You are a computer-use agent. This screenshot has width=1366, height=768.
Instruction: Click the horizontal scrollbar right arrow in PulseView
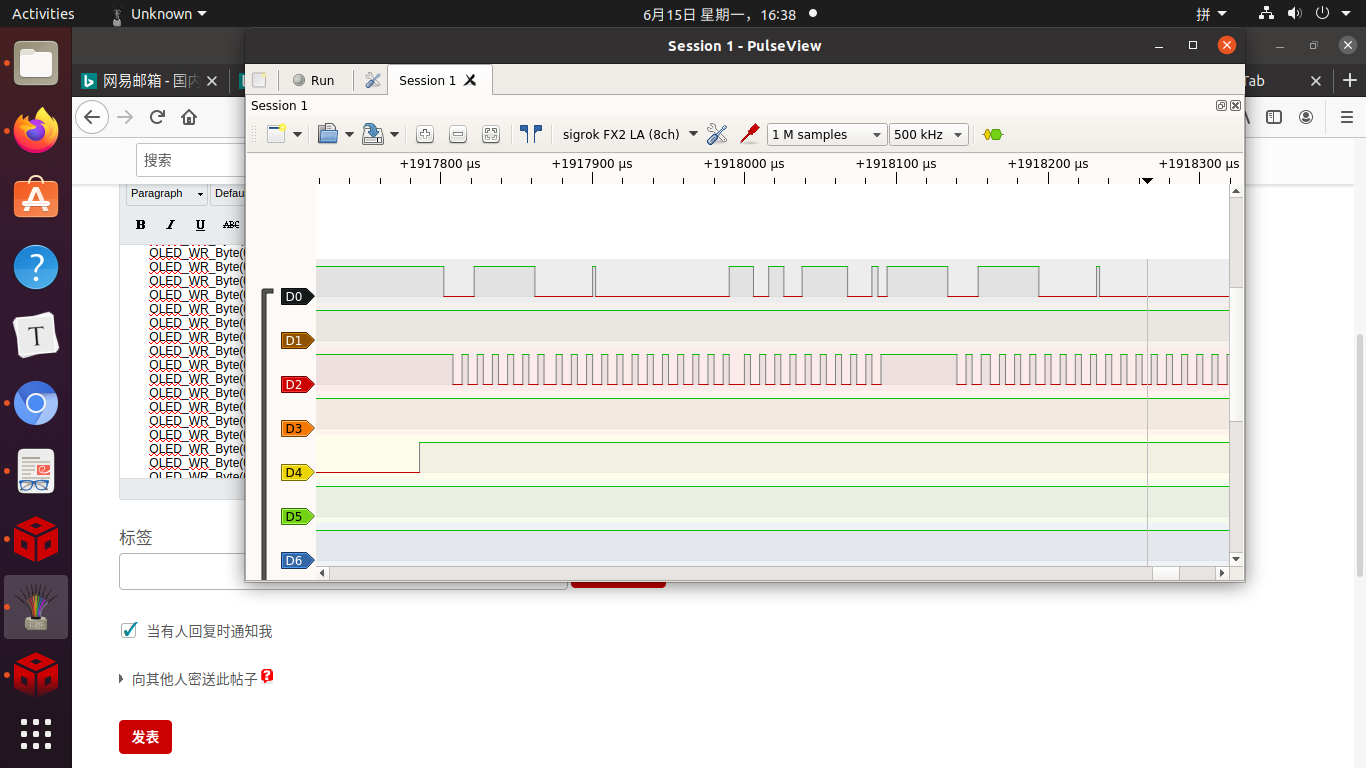pyautogui.click(x=1222, y=573)
